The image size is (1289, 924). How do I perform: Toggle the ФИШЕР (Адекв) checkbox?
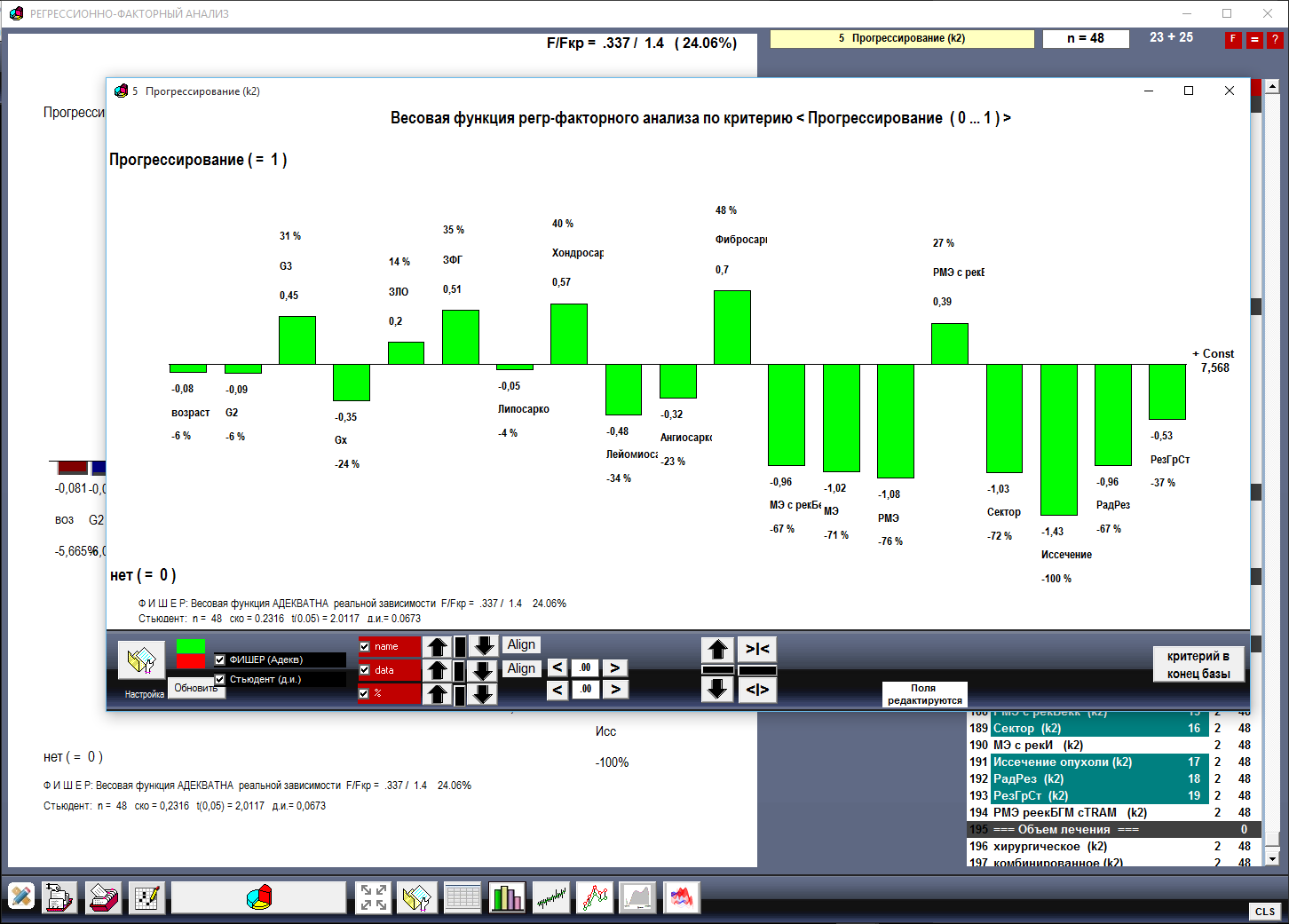[x=220, y=659]
